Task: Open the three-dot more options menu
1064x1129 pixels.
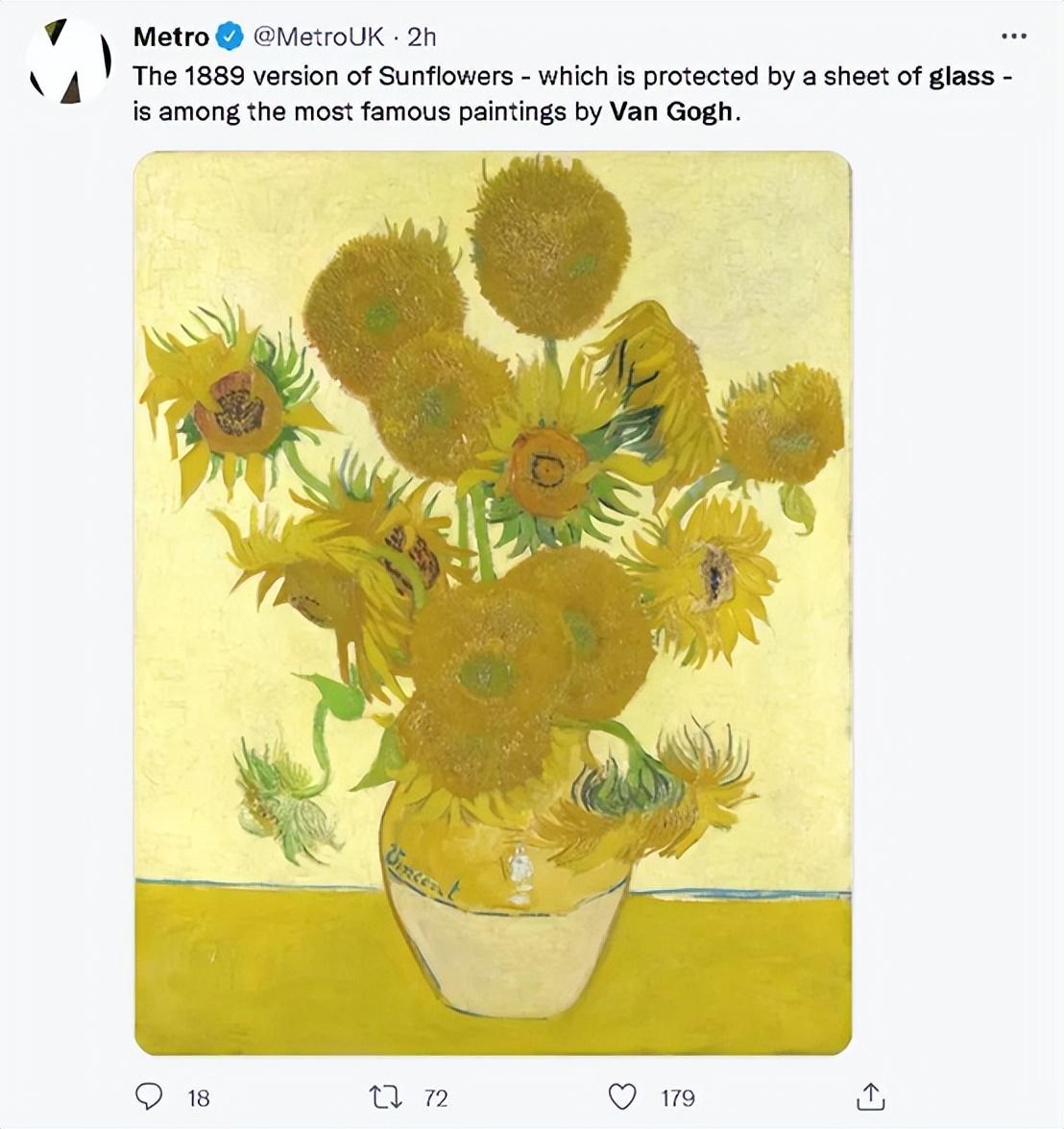Action: click(1013, 36)
